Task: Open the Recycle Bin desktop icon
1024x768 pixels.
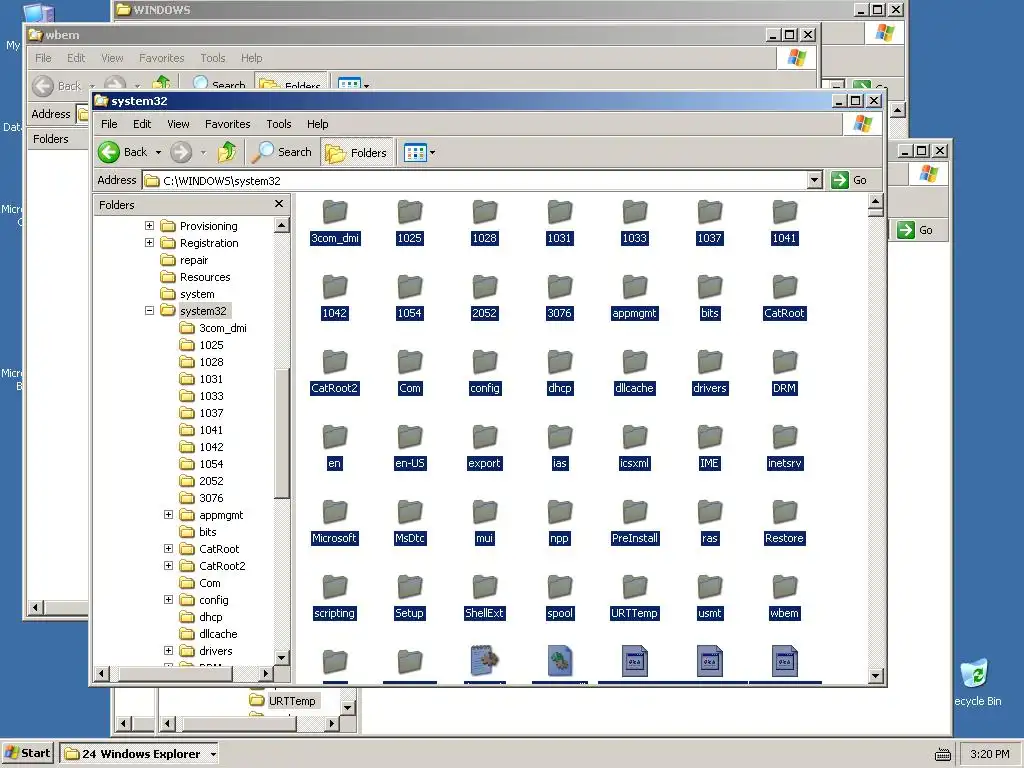Action: pos(975,683)
